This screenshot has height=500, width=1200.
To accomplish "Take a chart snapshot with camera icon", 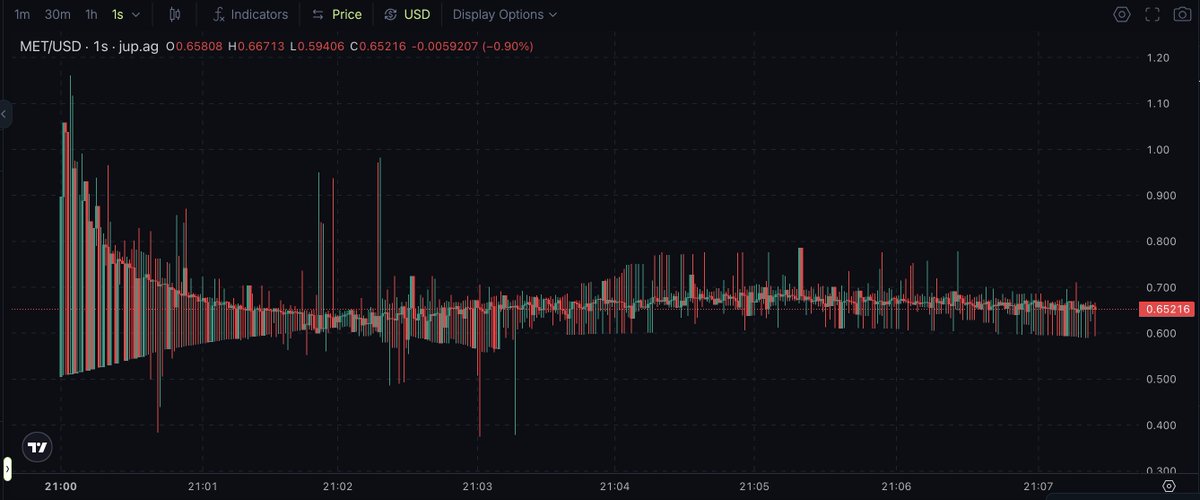I will pos(1181,14).
